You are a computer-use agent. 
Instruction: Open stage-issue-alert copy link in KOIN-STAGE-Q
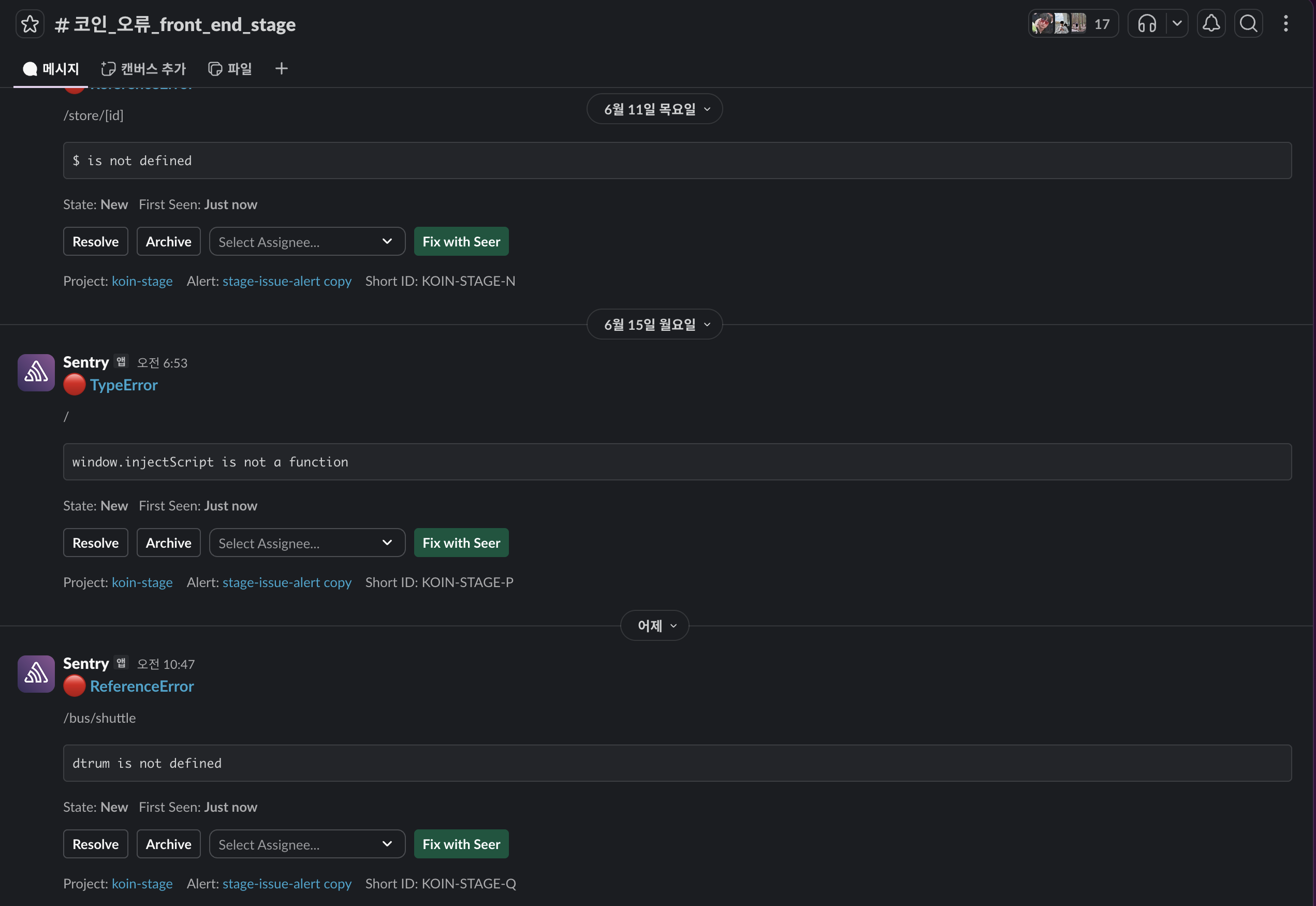(x=287, y=884)
